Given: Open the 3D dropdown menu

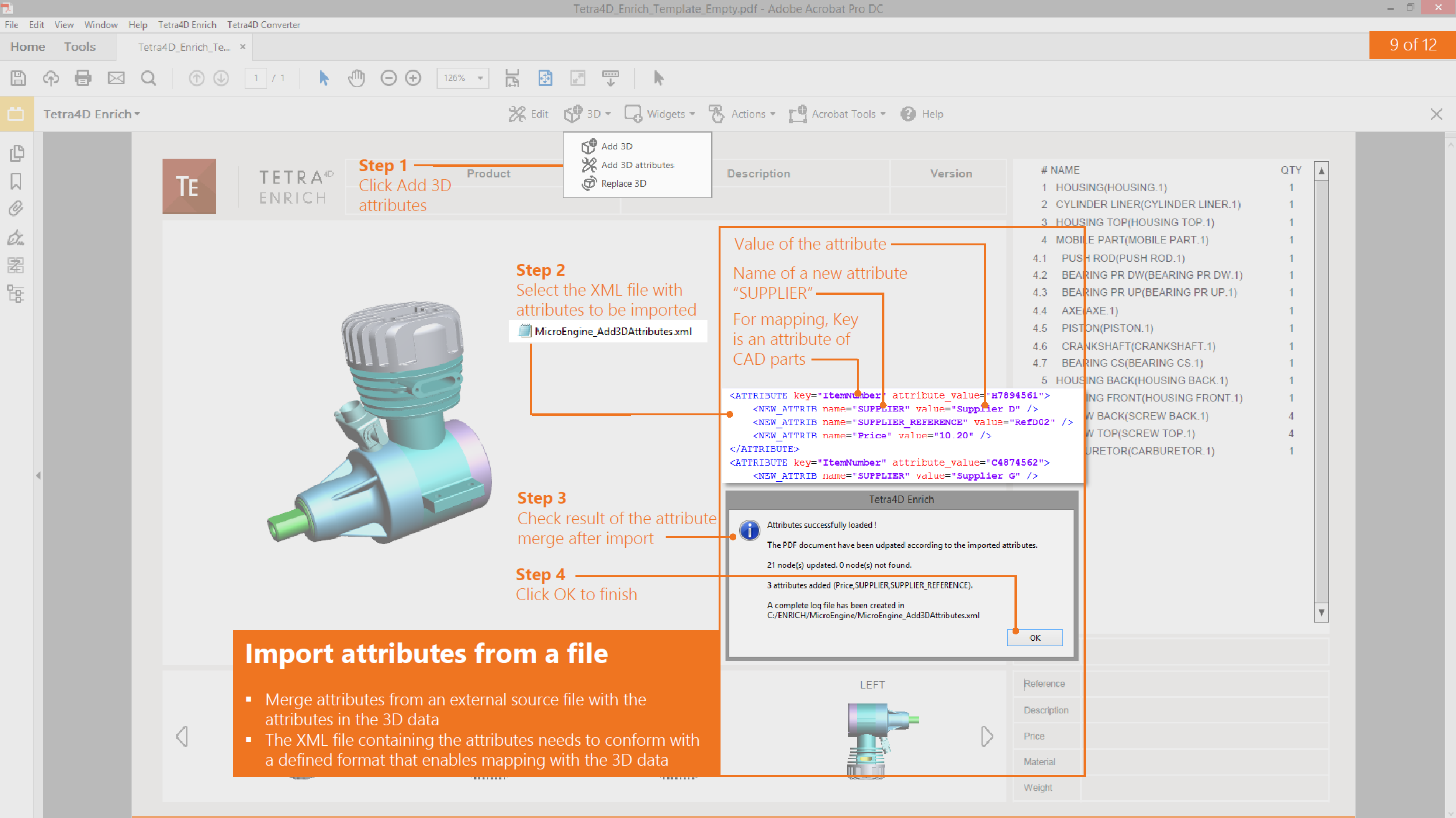Looking at the screenshot, I should coord(587,114).
